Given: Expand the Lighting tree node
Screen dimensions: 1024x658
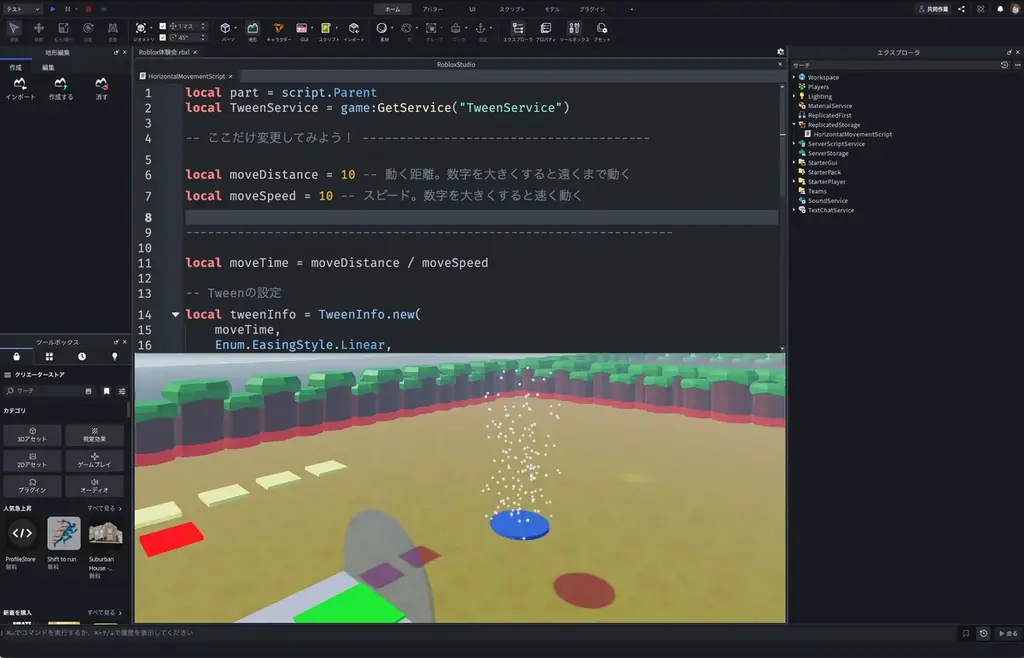Looking at the screenshot, I should 795,96.
